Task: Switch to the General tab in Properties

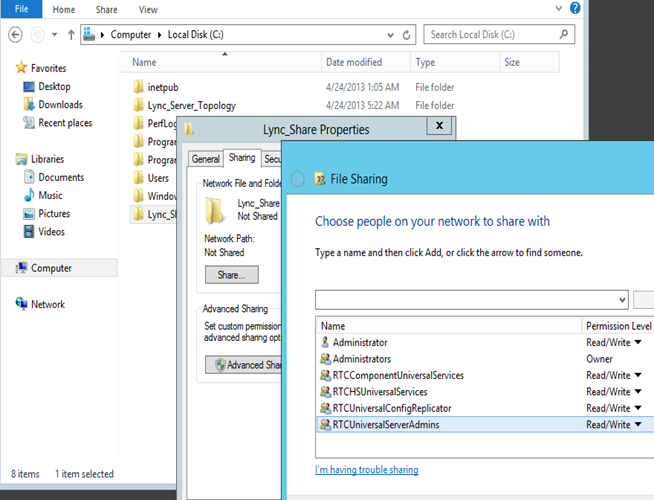Action: point(205,159)
